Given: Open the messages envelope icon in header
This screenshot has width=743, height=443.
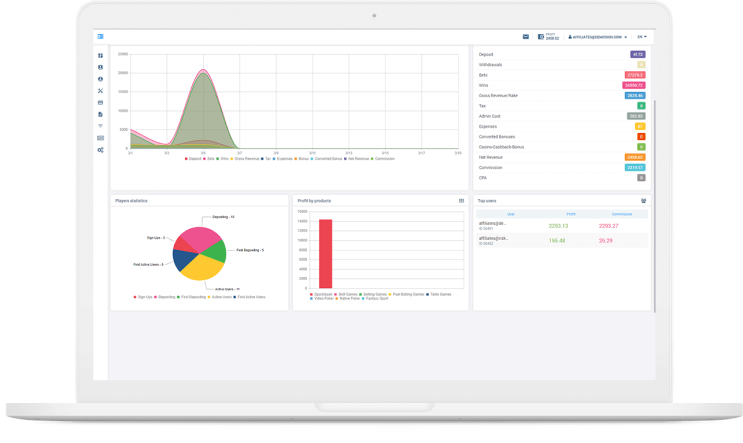Looking at the screenshot, I should tap(526, 36).
